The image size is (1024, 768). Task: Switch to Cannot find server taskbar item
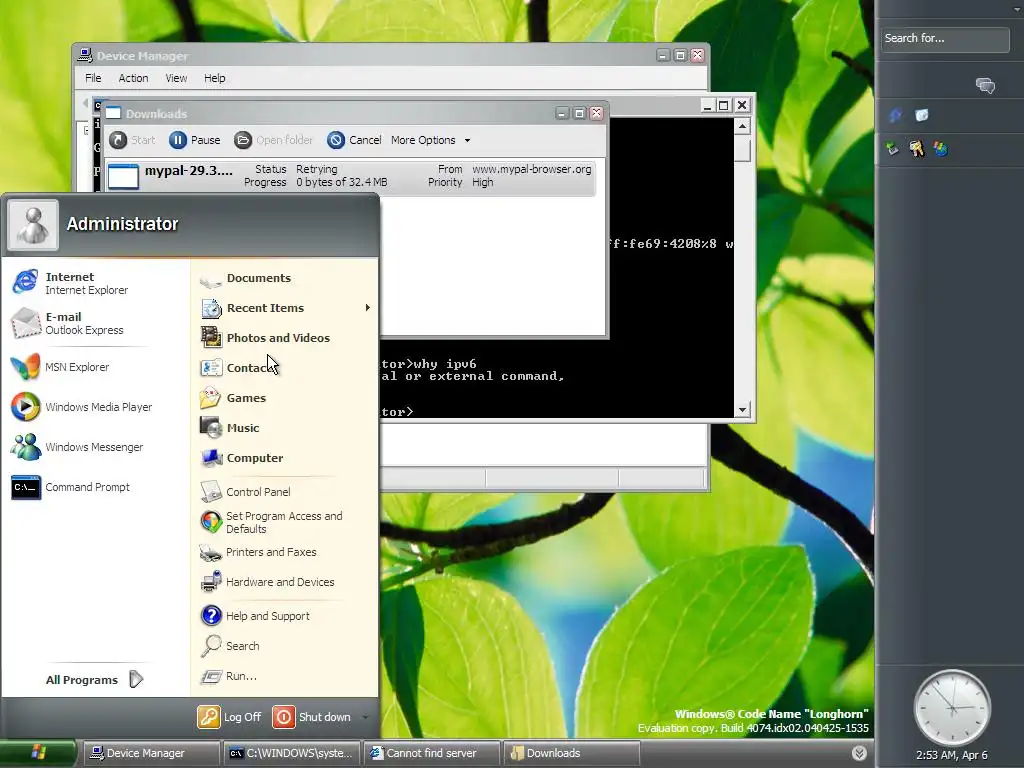coord(432,753)
